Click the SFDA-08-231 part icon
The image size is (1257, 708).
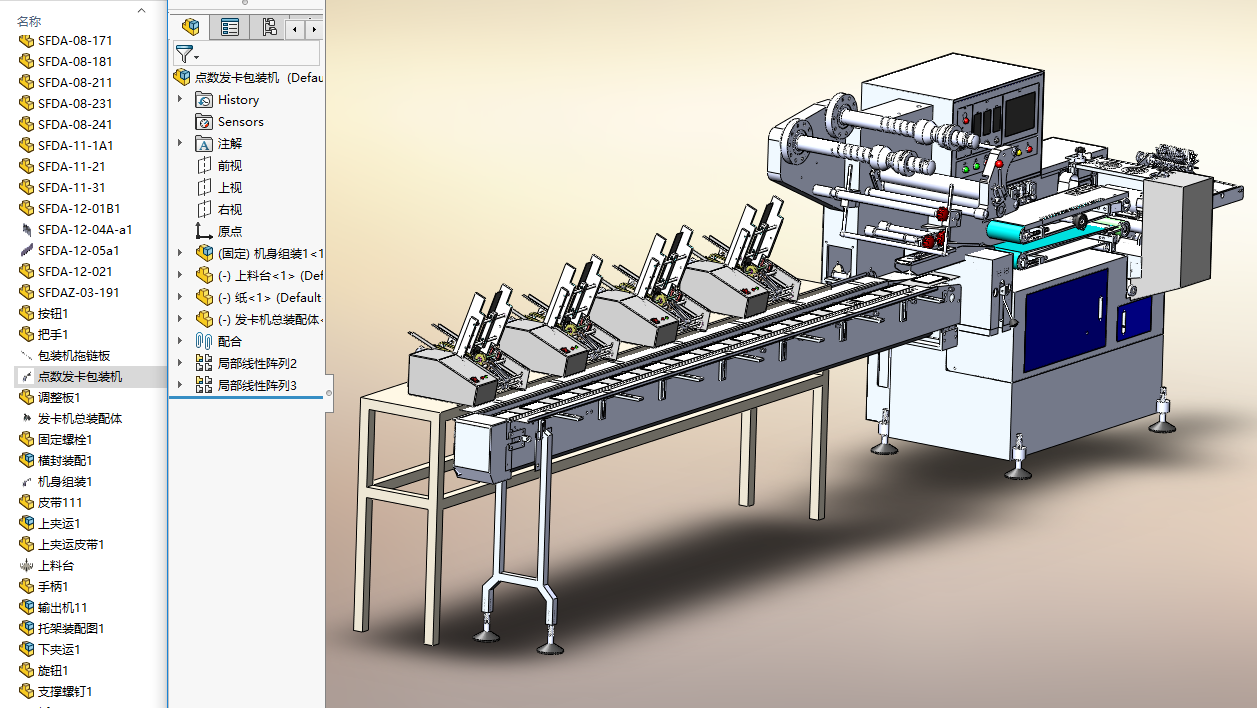[26, 104]
